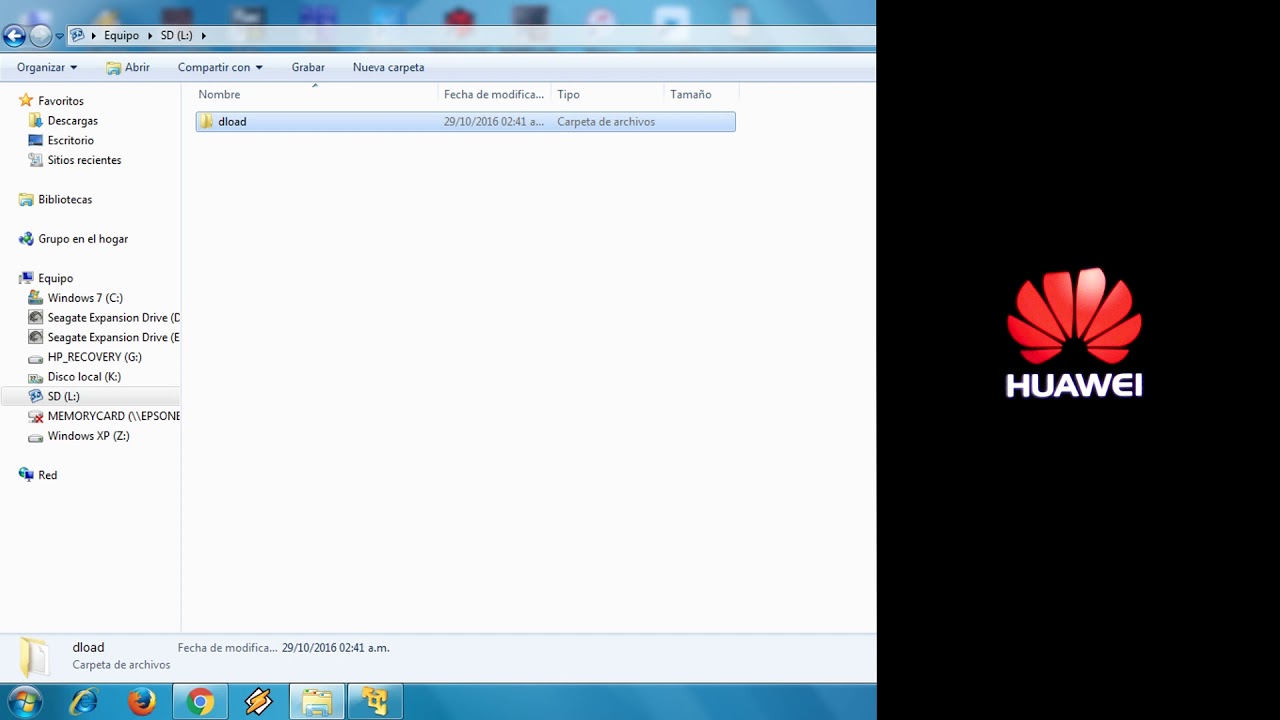Image resolution: width=1280 pixels, height=720 pixels.
Task: Click the Equipo computer icon in tree
Action: pos(26,278)
